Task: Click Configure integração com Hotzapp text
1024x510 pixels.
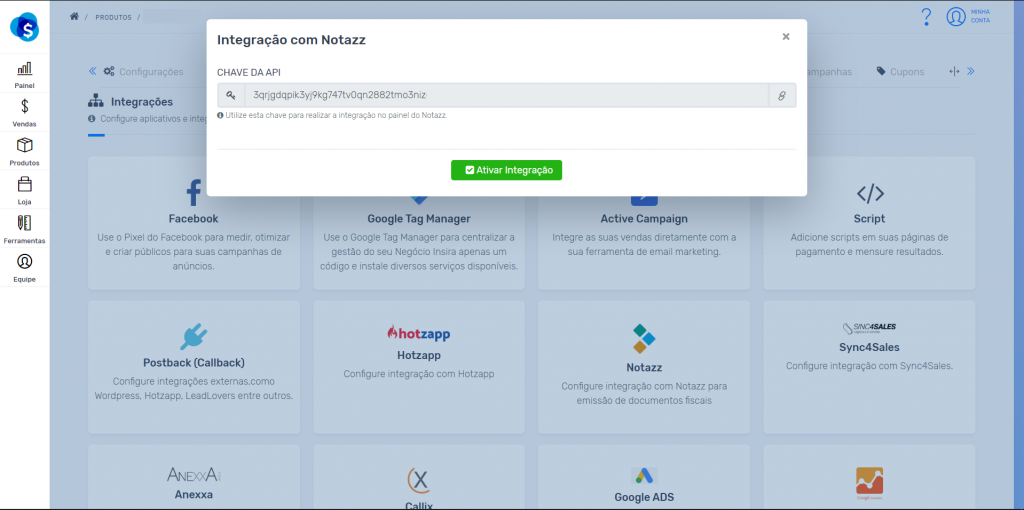Action: click(x=419, y=374)
